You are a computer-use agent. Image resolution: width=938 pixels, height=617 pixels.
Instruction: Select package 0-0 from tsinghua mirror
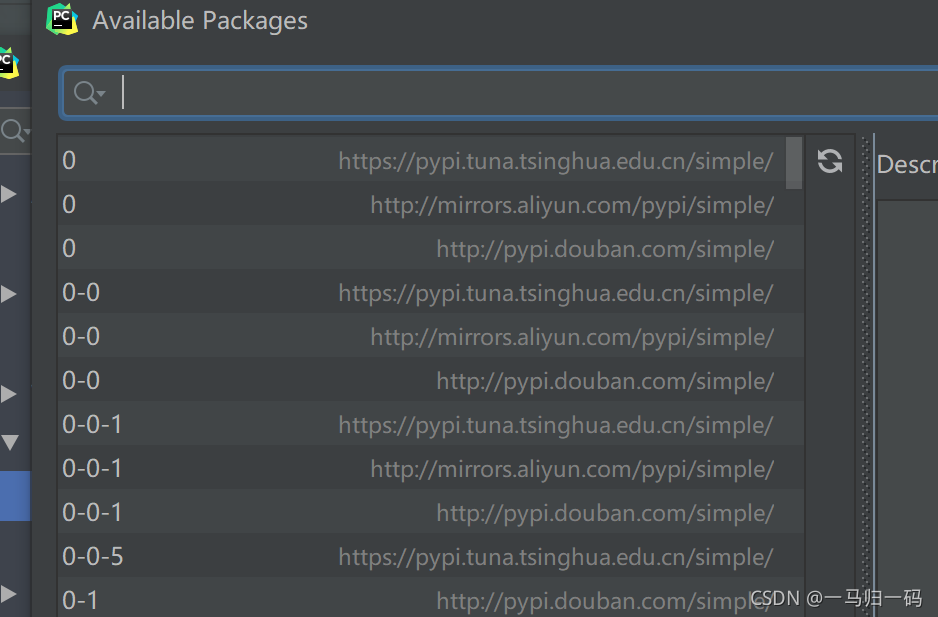[431, 292]
